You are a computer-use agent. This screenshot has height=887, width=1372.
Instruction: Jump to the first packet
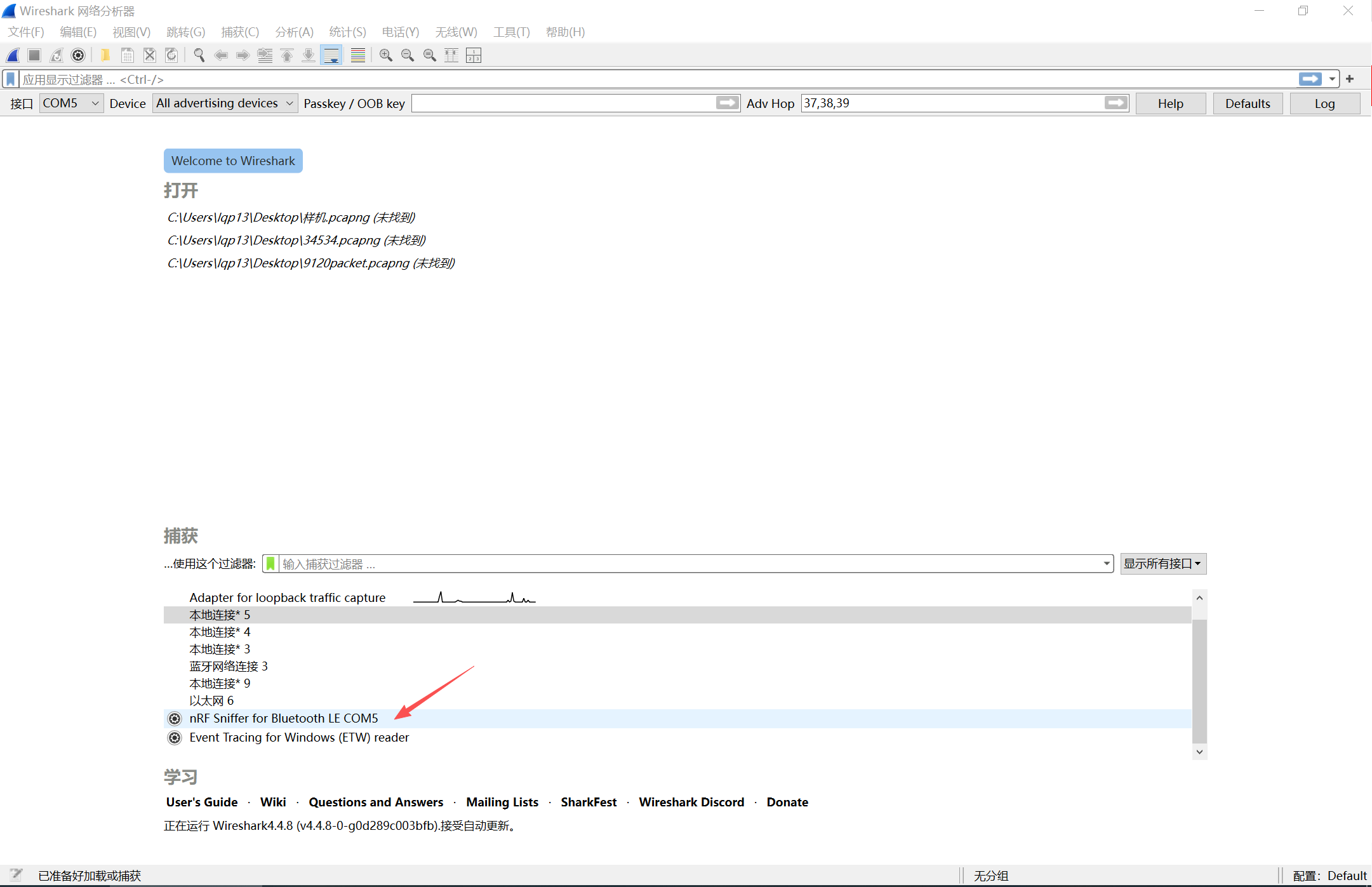[287, 55]
